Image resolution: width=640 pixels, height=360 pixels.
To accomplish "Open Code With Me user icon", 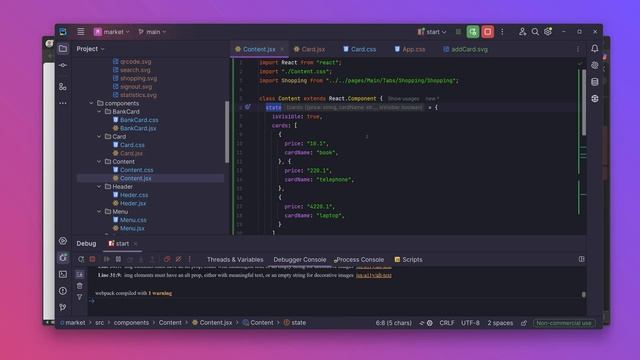I will pos(522,31).
